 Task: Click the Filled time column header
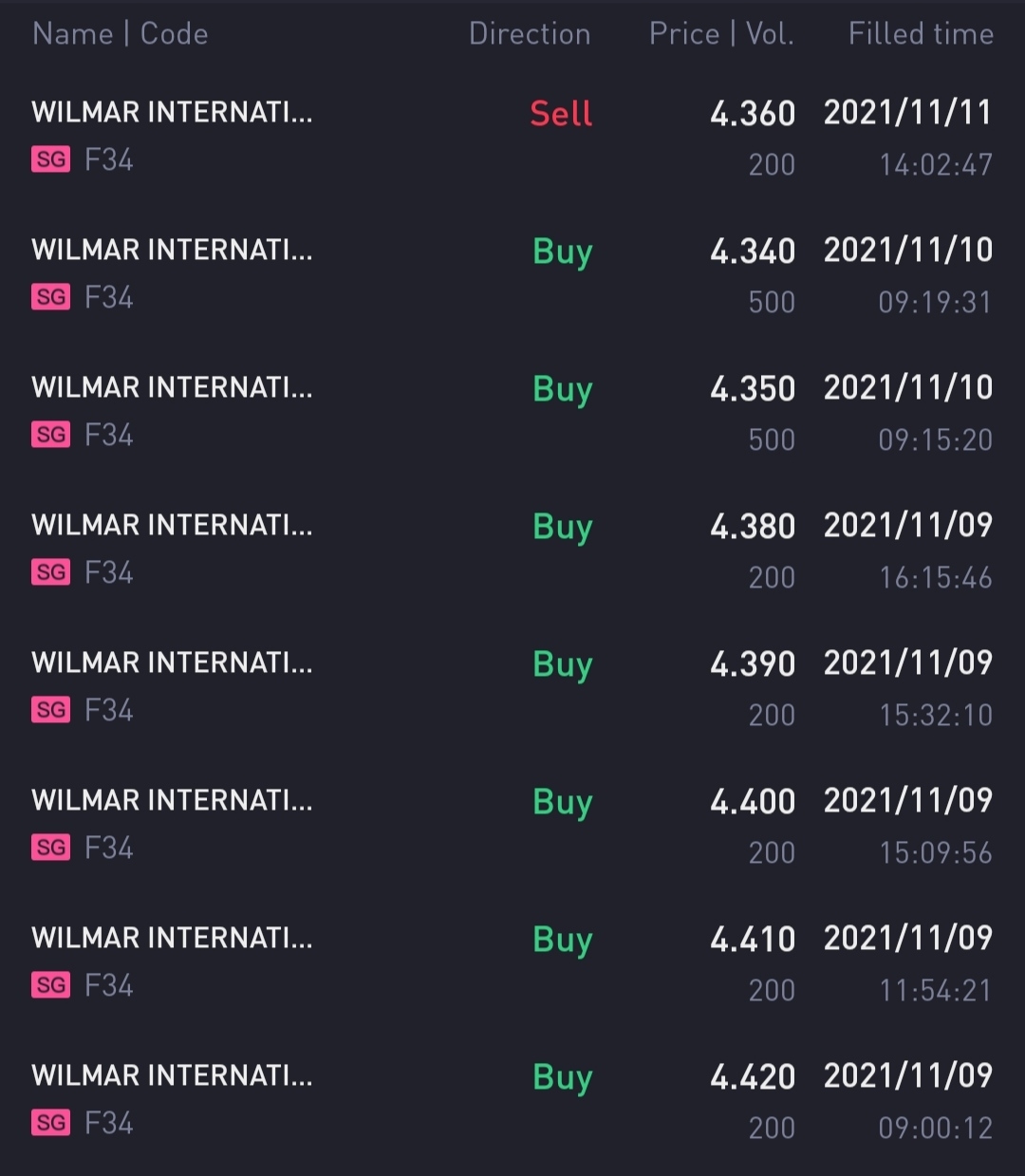click(x=921, y=34)
